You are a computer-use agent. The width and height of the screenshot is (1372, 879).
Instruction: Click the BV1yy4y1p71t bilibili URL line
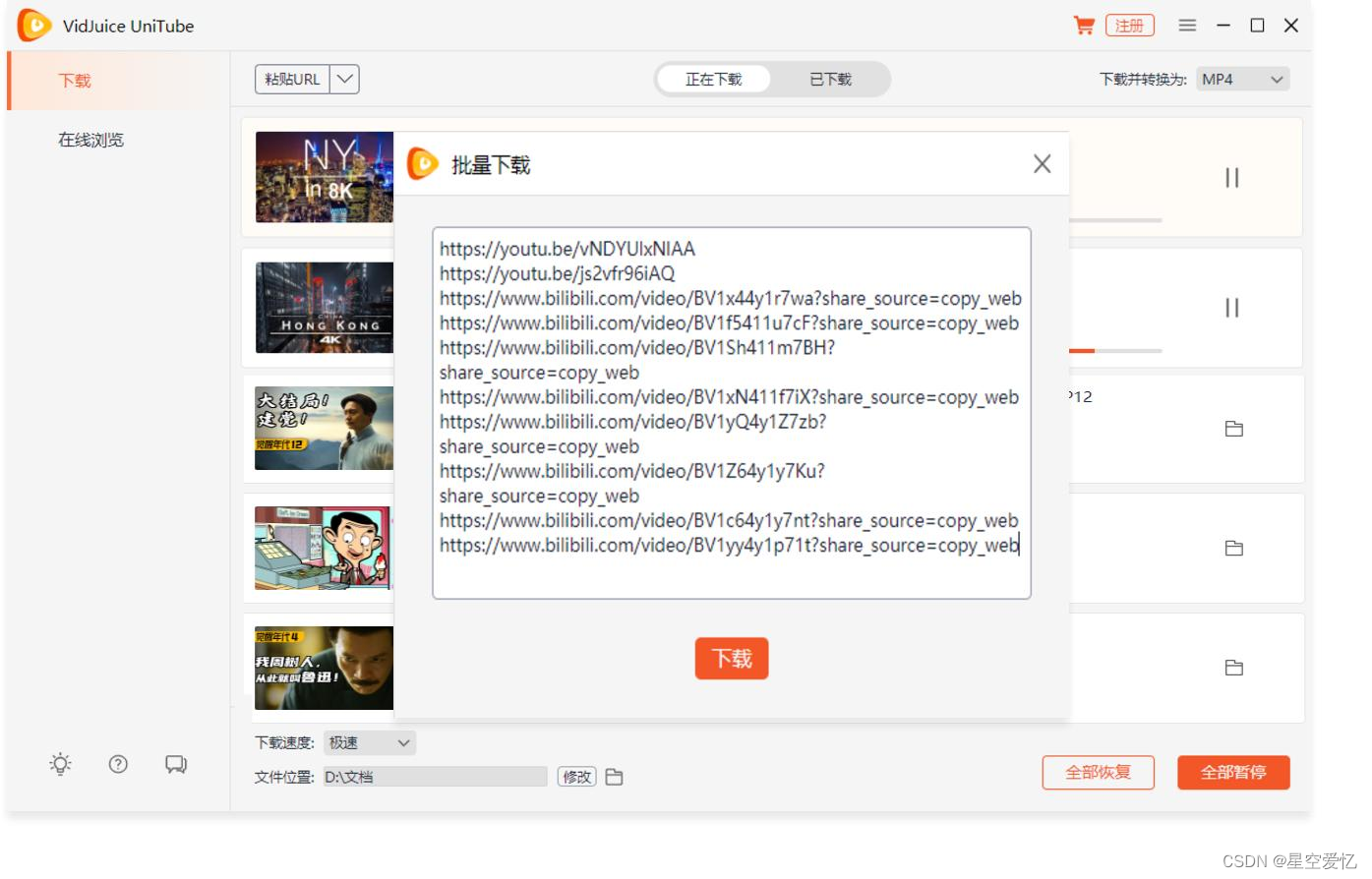coord(730,545)
